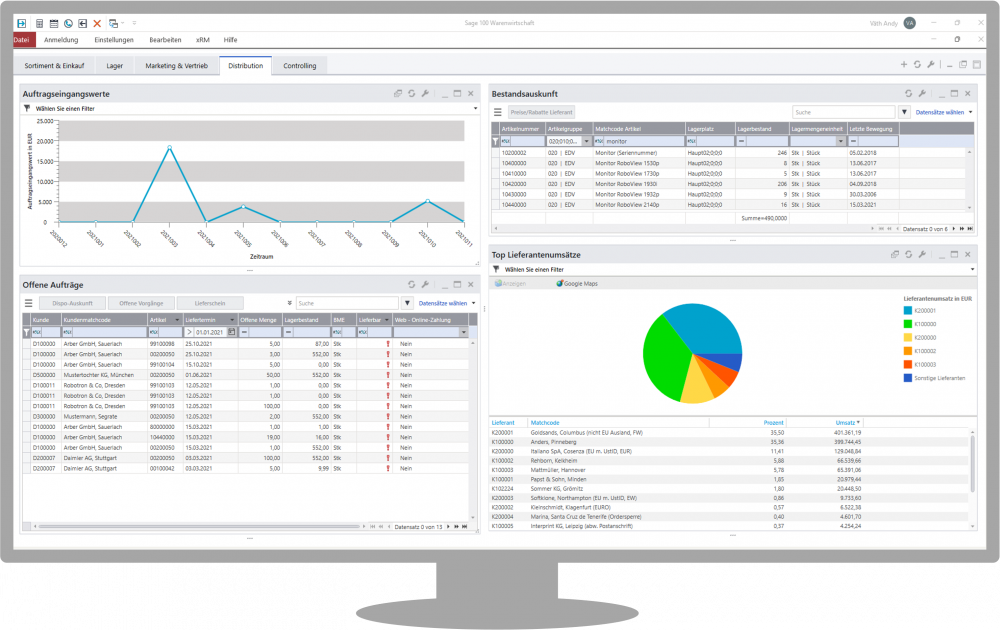This screenshot has width=1000, height=630.
Task: Refresh the Auftragseingangswerte panel
Action: point(411,93)
